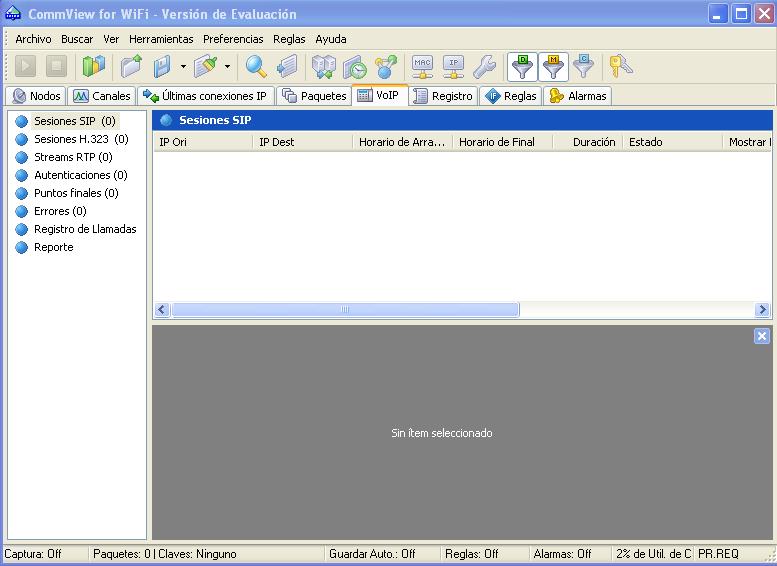Toggle the control packets filter funnel (C)
Screen dimensions: 777x566
584,66
